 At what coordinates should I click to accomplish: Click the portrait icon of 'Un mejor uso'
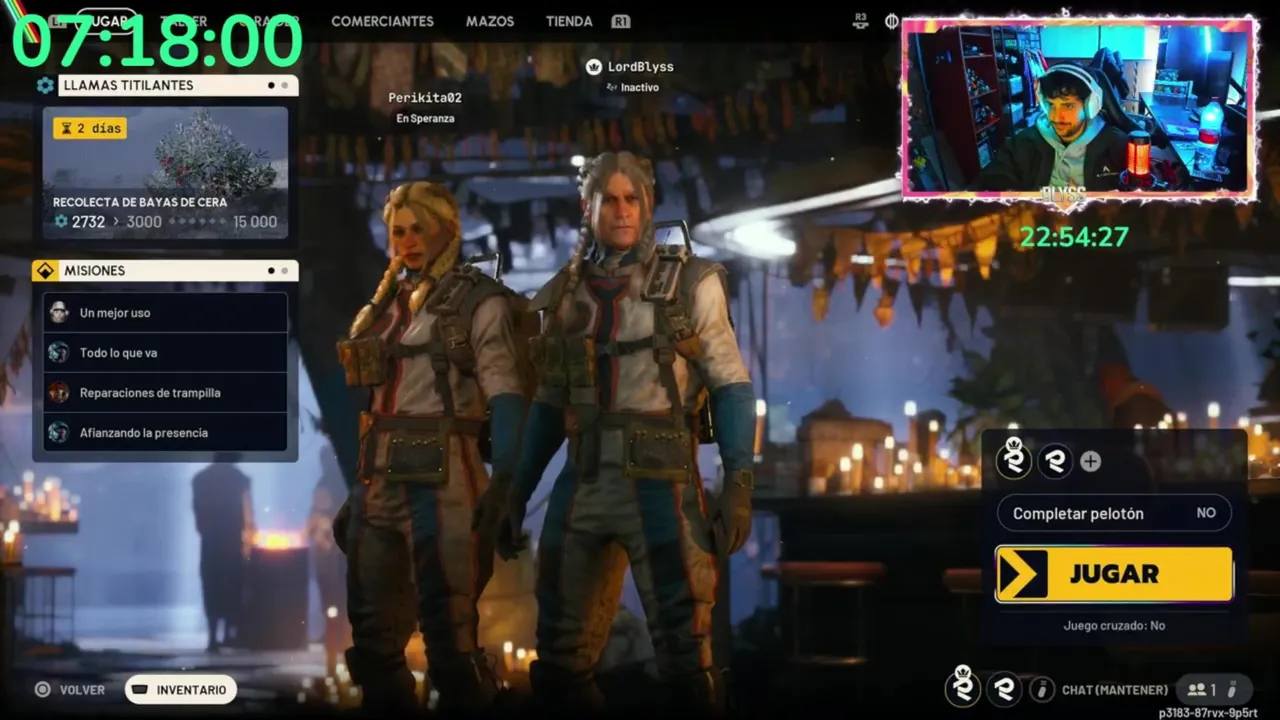tap(59, 312)
